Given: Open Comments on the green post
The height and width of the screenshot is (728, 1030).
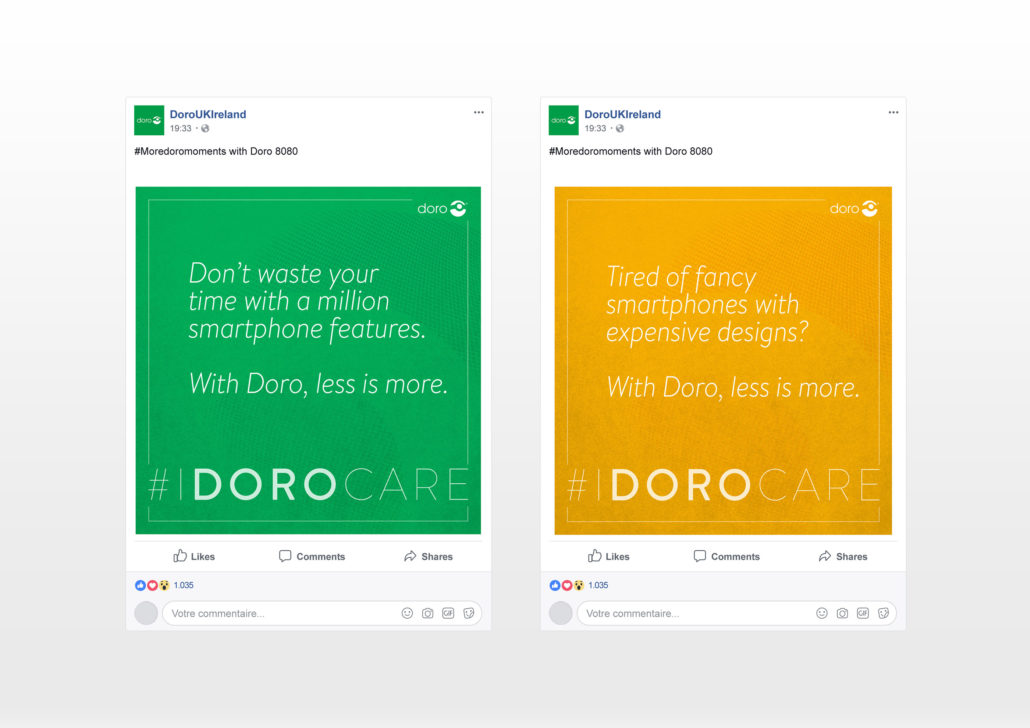Looking at the screenshot, I should pos(312,557).
